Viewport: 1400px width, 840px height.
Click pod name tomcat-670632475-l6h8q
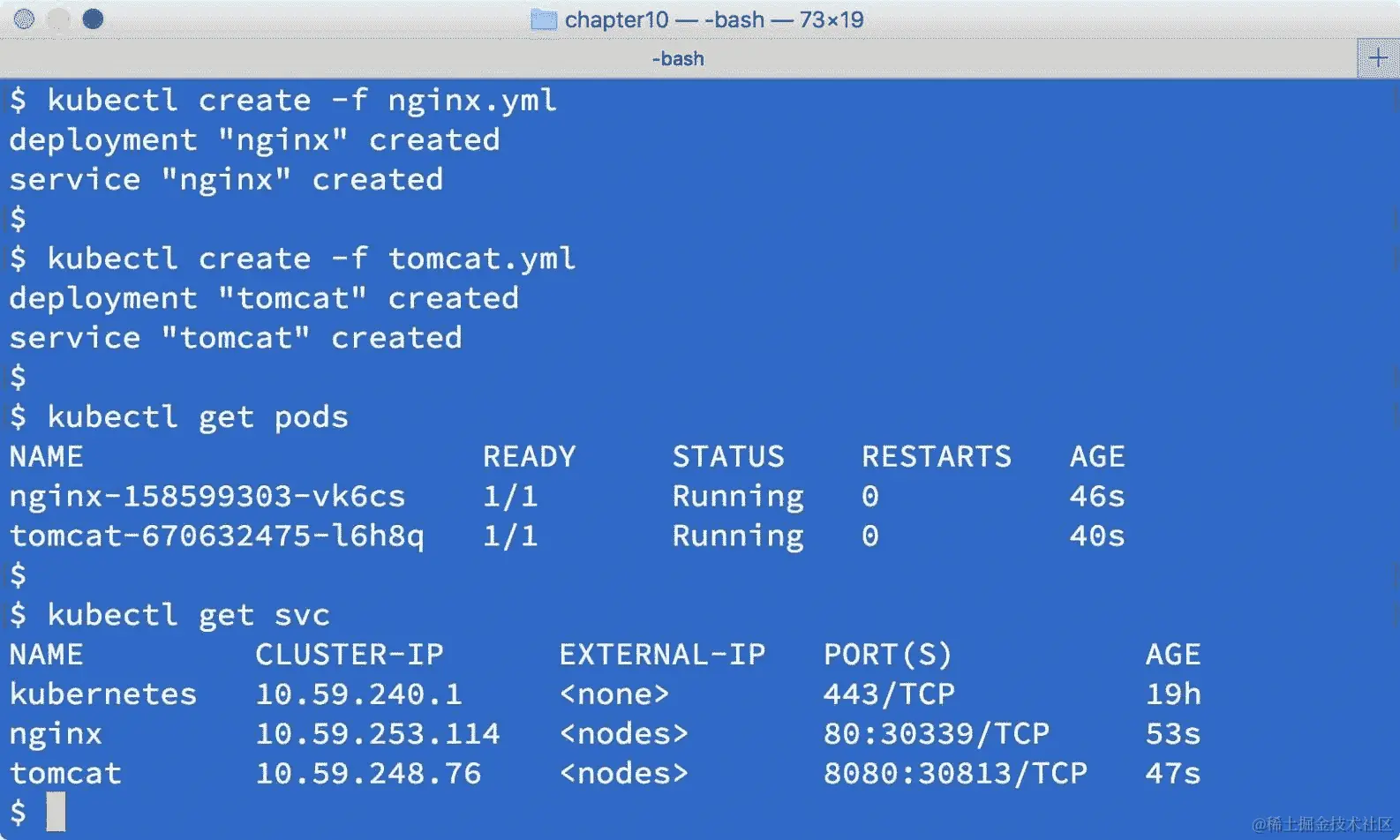point(217,536)
